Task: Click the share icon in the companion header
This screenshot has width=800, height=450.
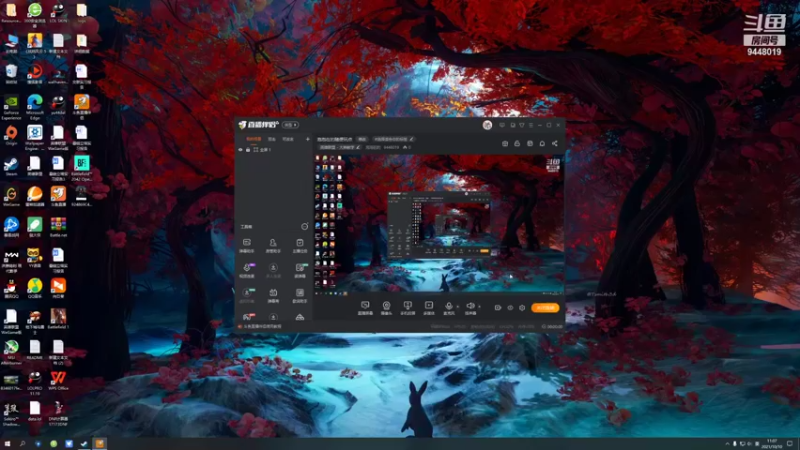Action: (555, 144)
